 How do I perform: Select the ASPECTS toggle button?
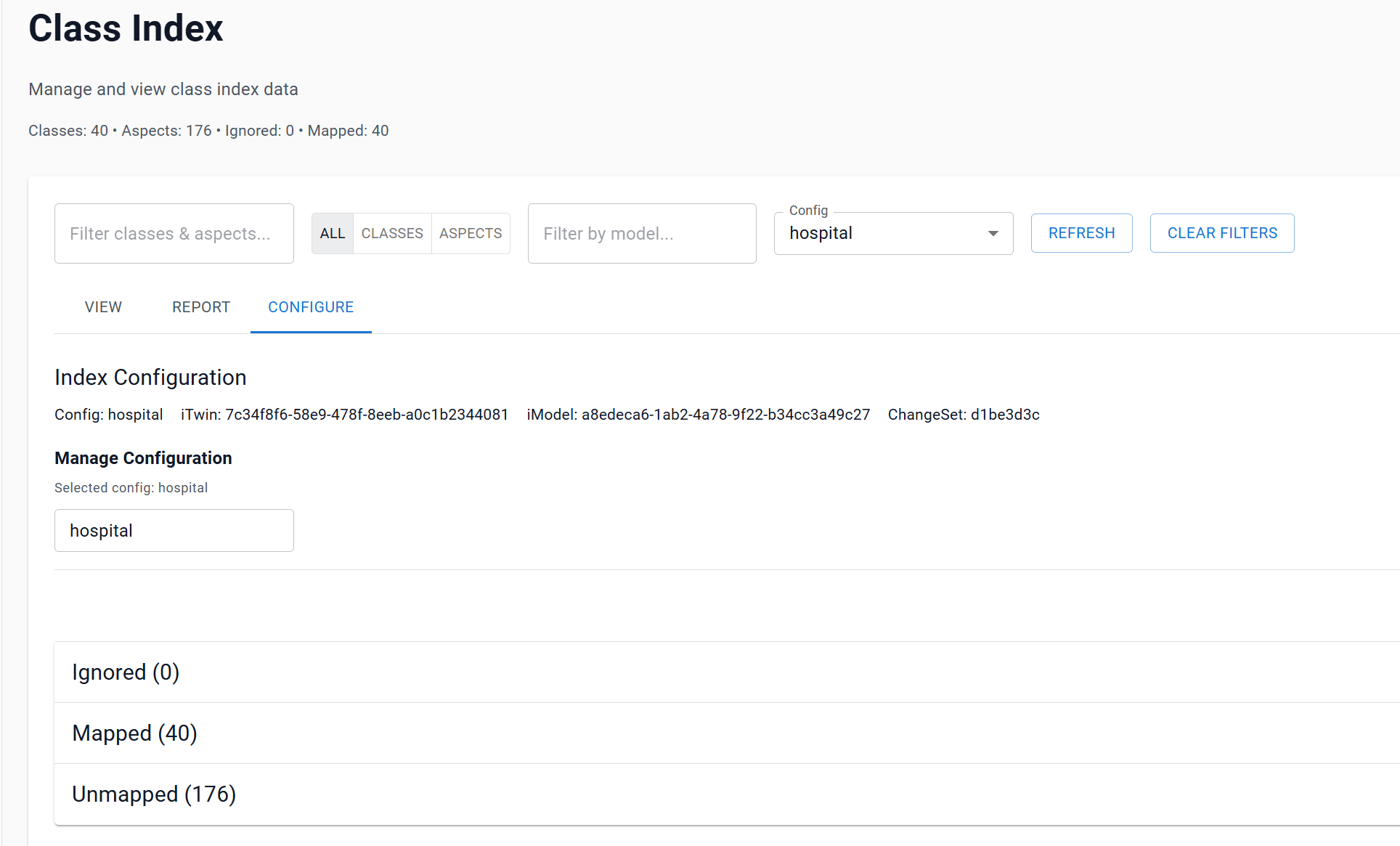point(471,233)
